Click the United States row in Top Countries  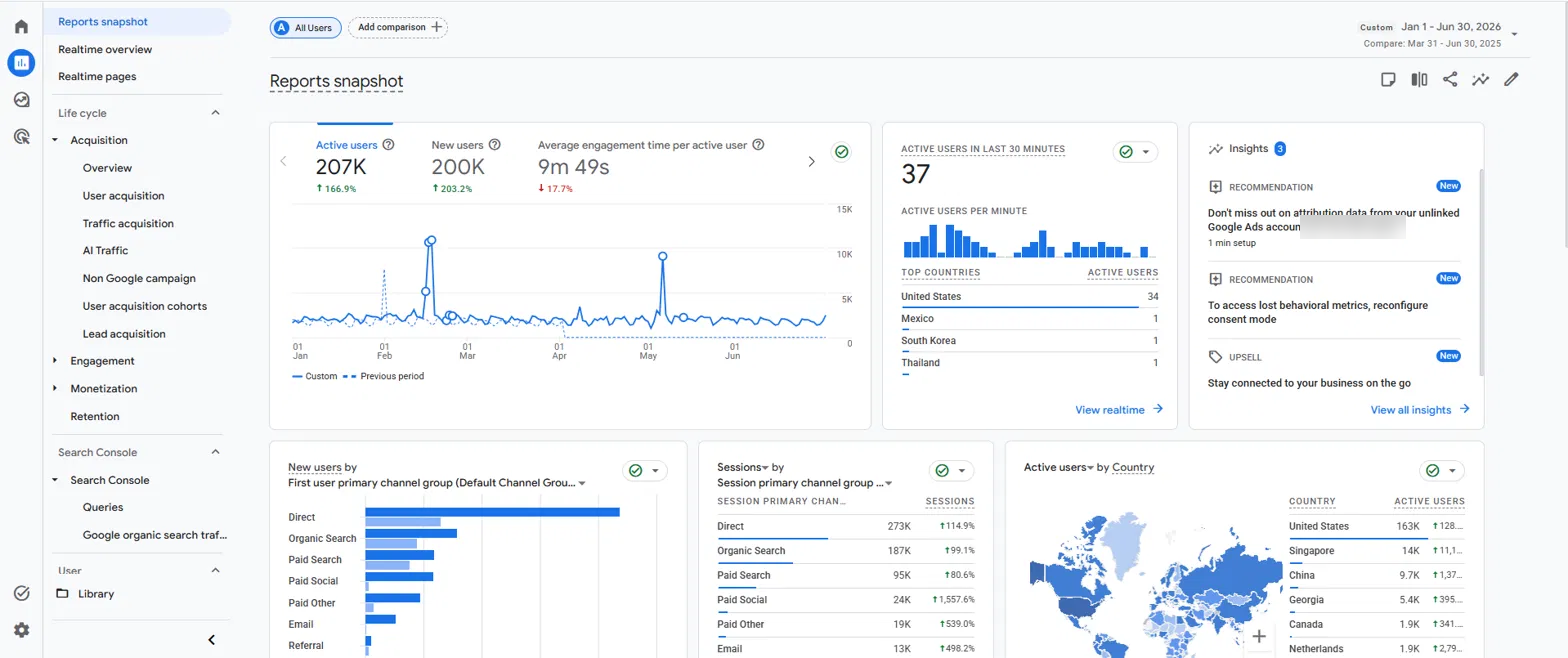pos(1030,297)
